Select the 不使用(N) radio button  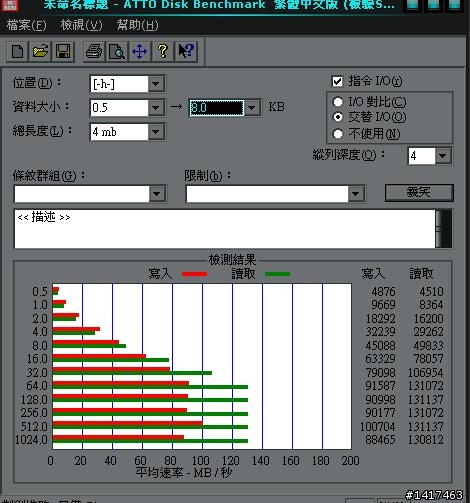pos(338,134)
